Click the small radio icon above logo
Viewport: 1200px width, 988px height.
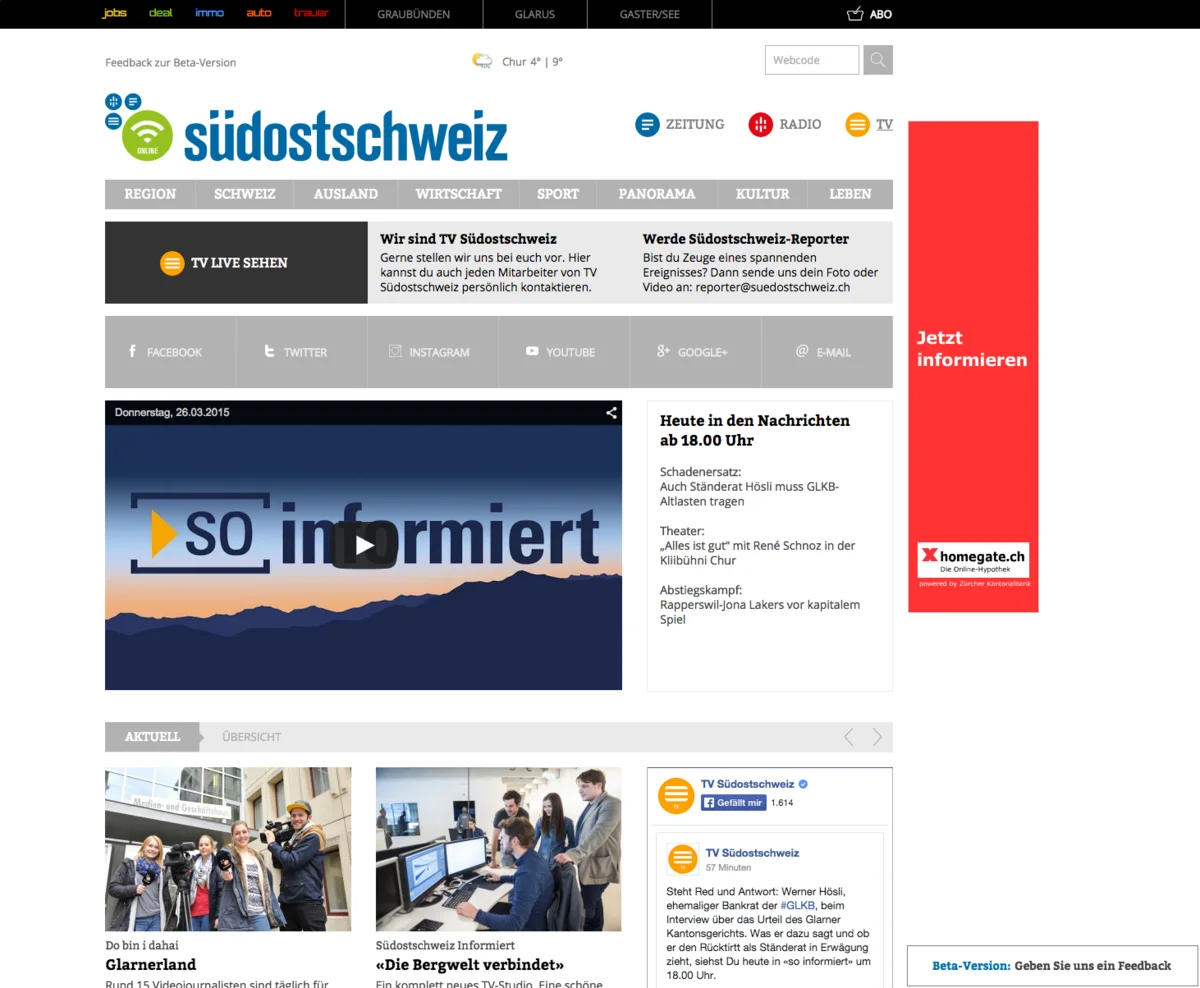point(113,102)
